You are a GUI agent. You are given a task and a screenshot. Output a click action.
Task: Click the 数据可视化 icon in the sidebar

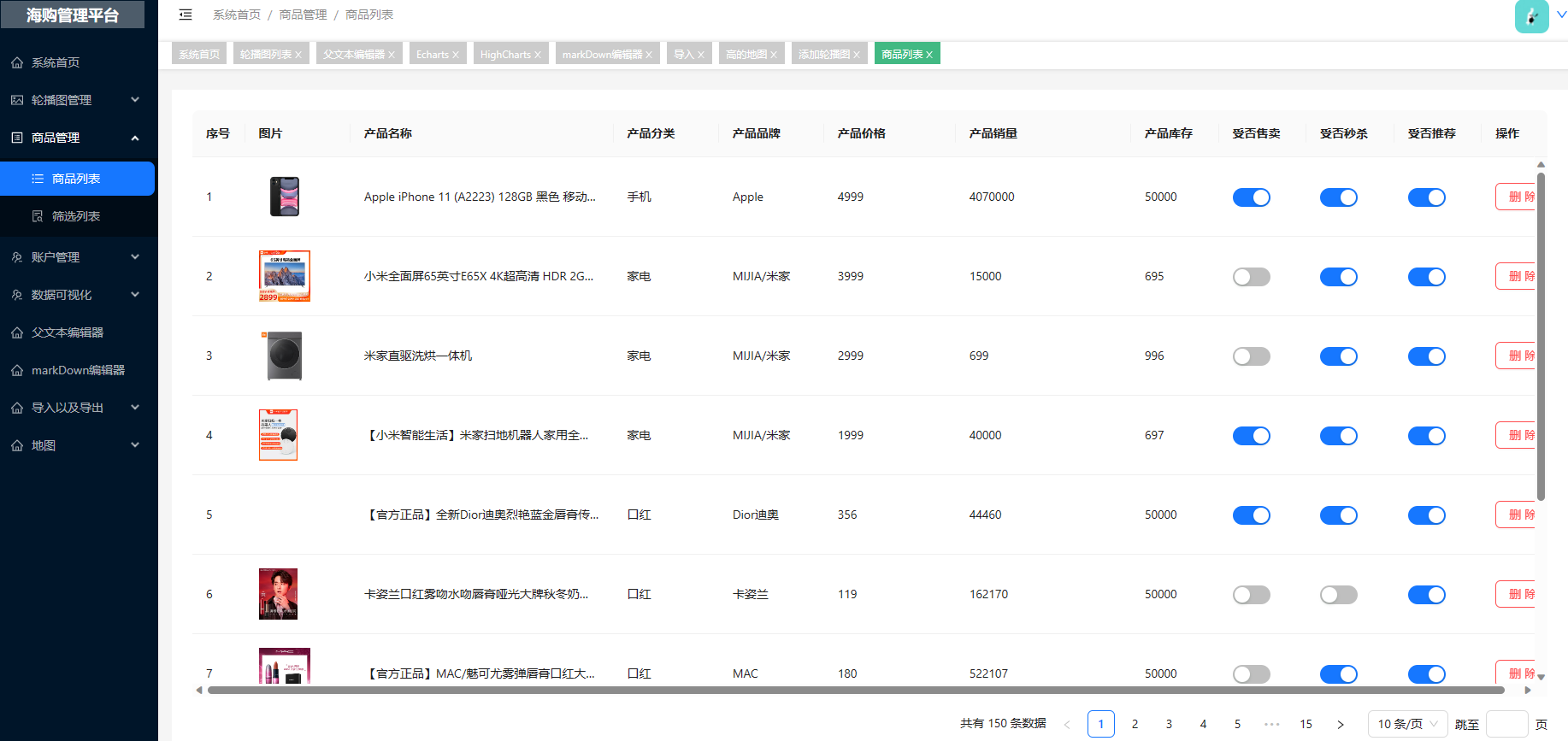tap(17, 295)
